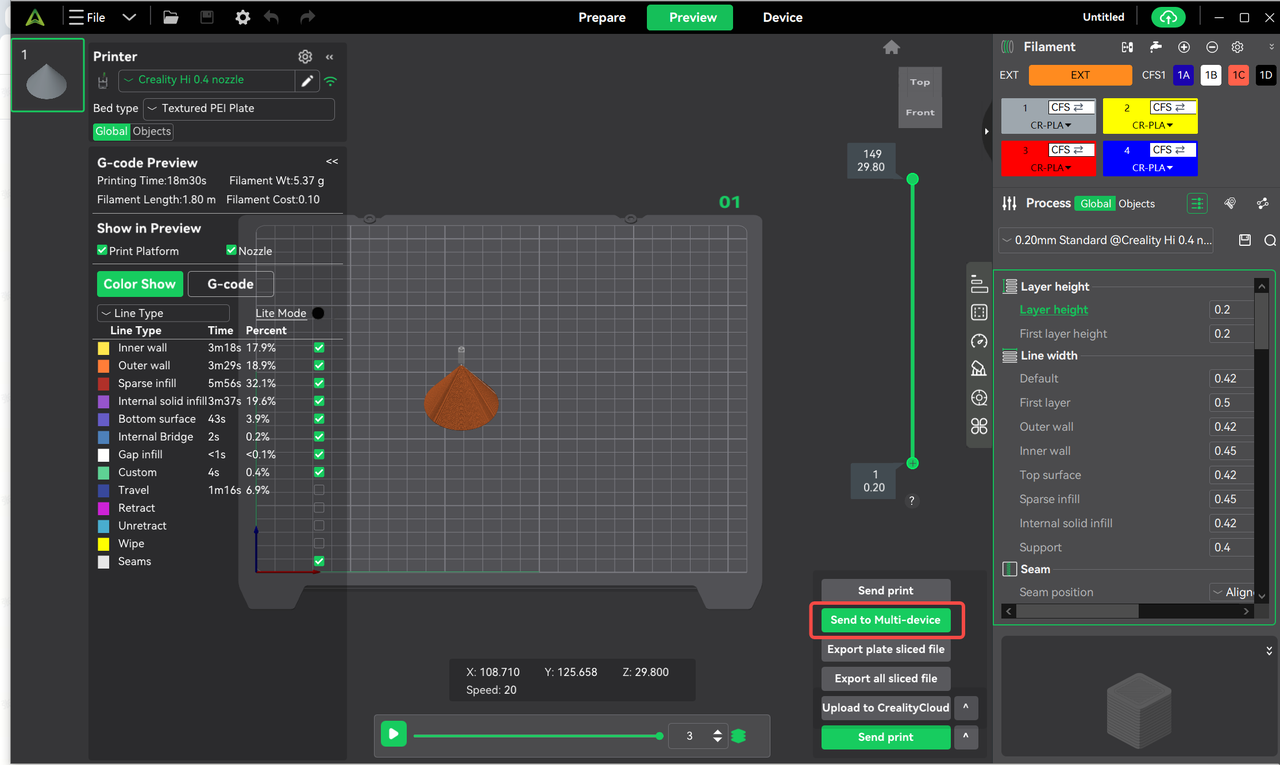Enable Retract visibility checkbox

(319, 508)
